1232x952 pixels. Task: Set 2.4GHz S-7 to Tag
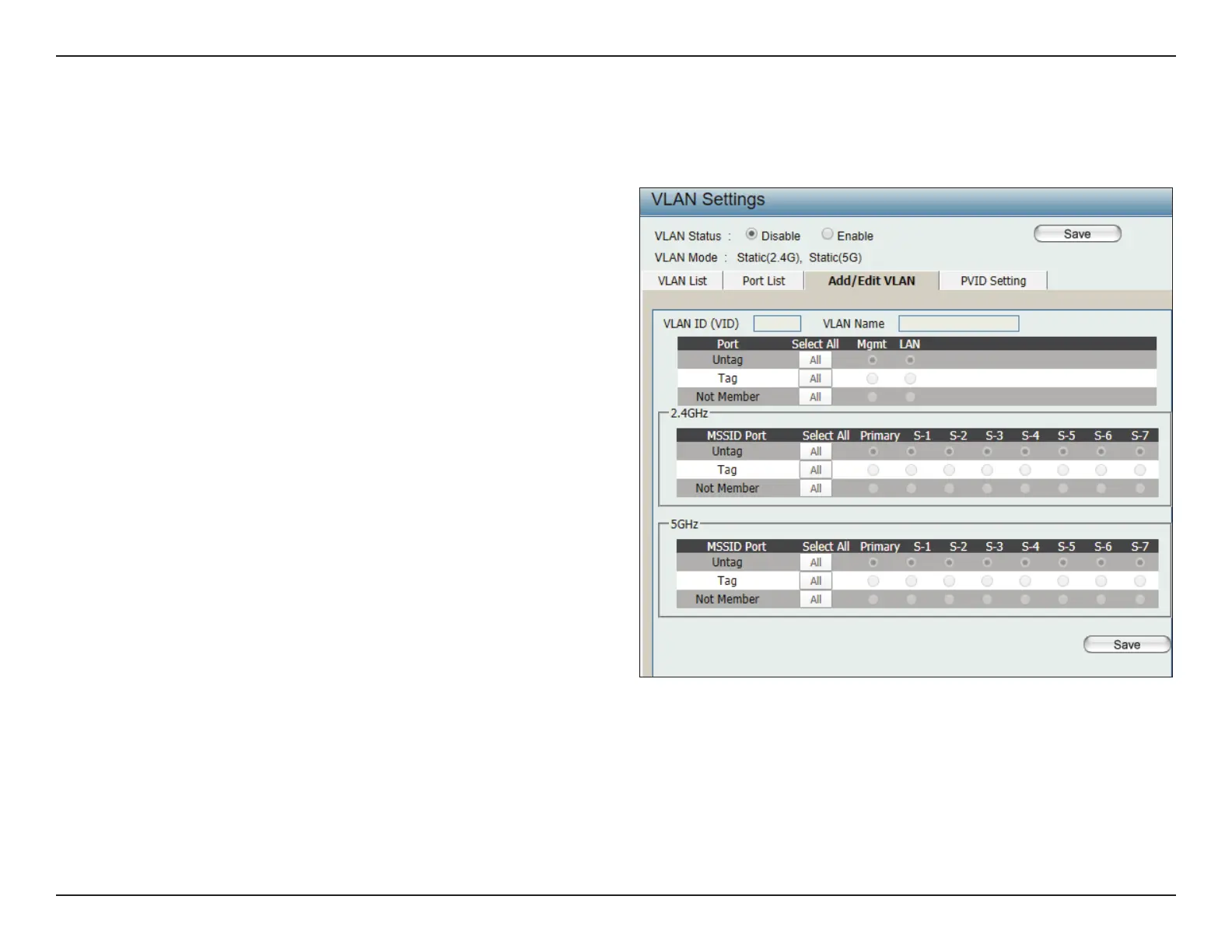[x=1140, y=470]
